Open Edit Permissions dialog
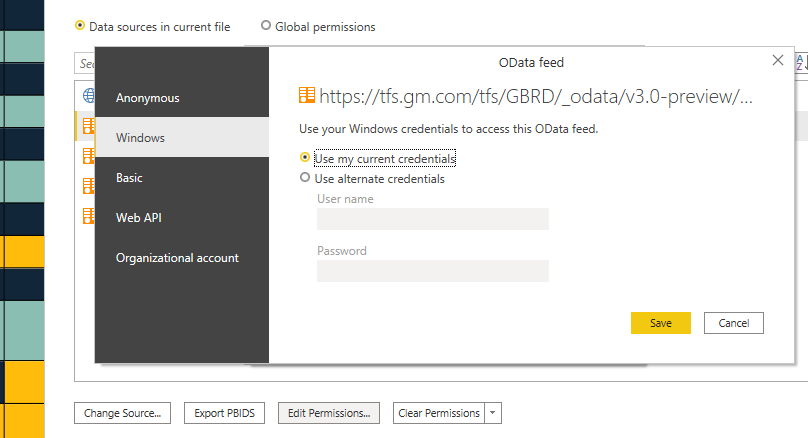This screenshot has width=808, height=438. point(329,413)
